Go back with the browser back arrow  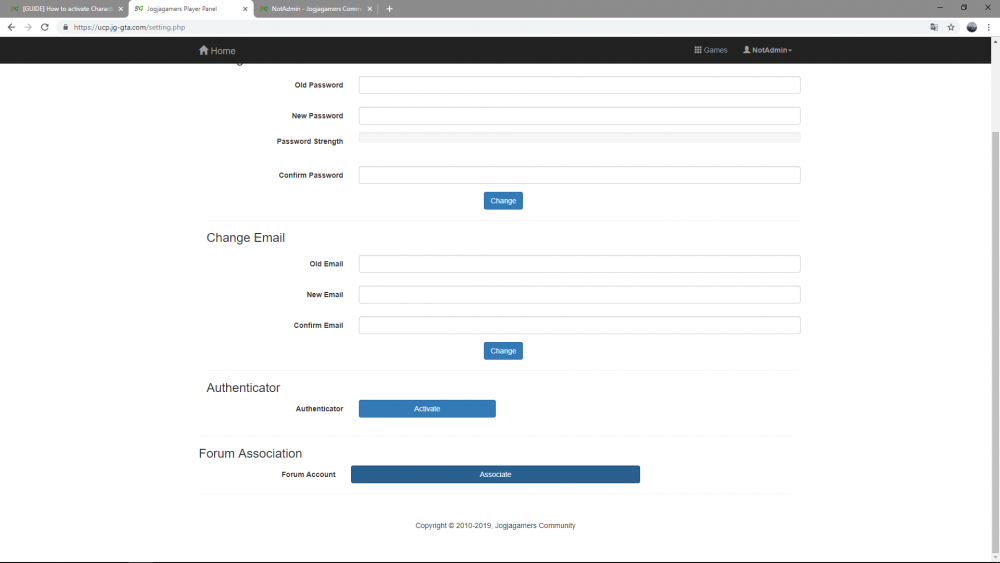(x=11, y=27)
